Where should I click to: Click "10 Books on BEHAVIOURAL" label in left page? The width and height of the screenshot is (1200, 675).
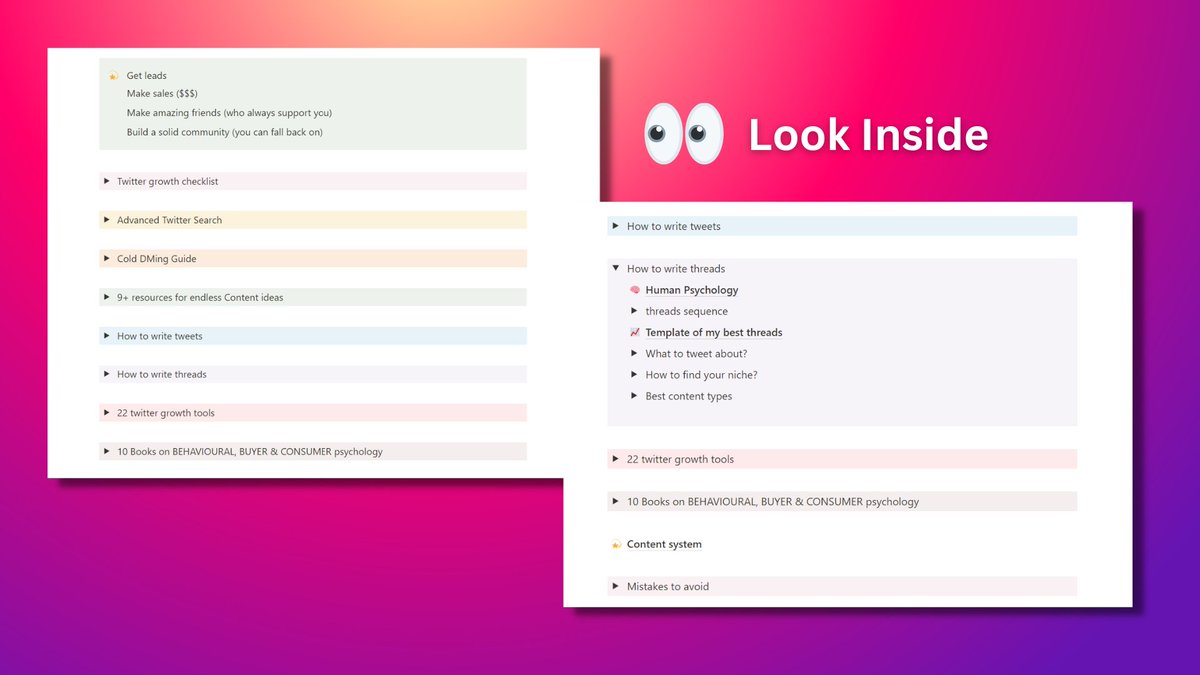[250, 452]
